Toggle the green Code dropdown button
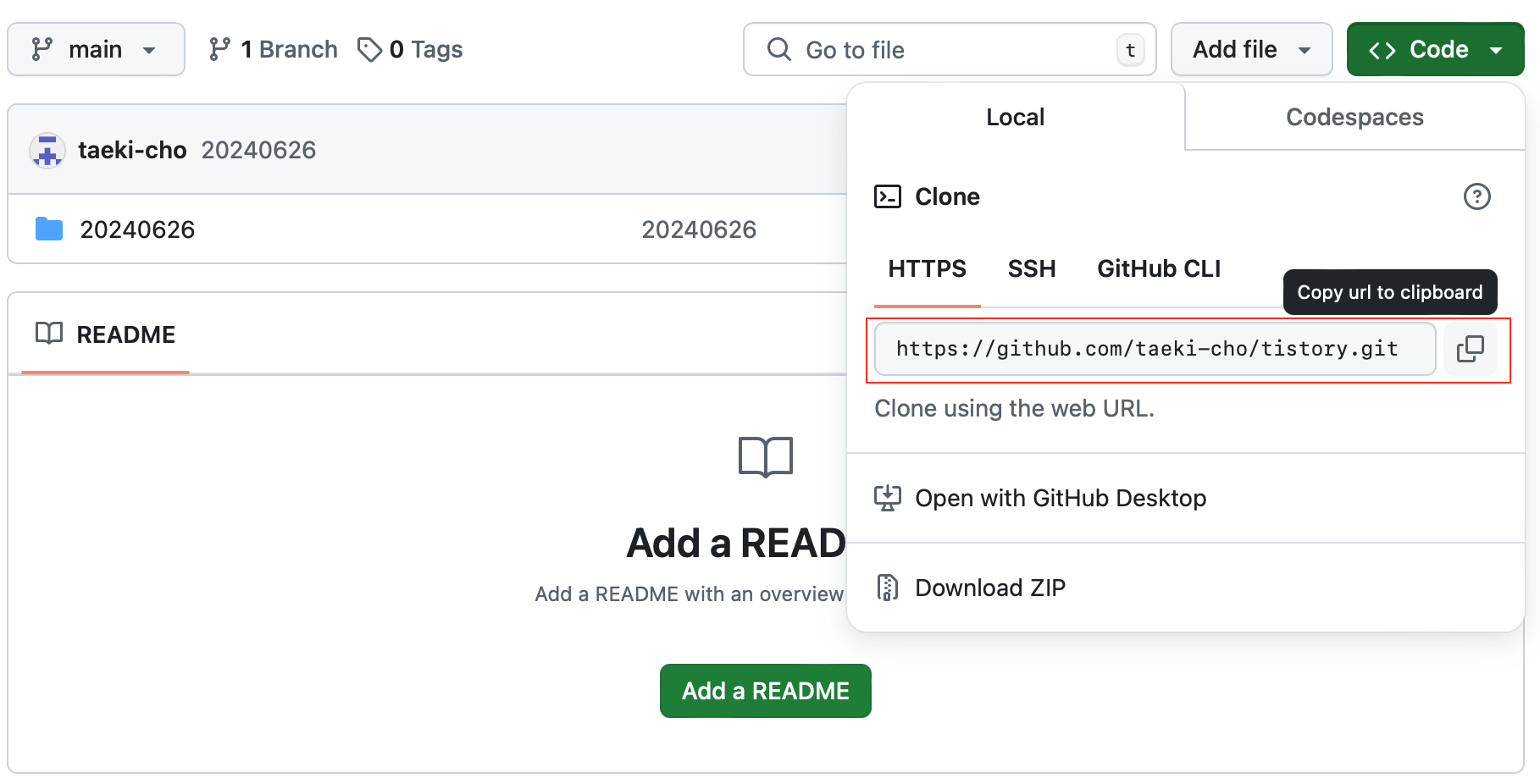Image resolution: width=1540 pixels, height=784 pixels. tap(1435, 49)
